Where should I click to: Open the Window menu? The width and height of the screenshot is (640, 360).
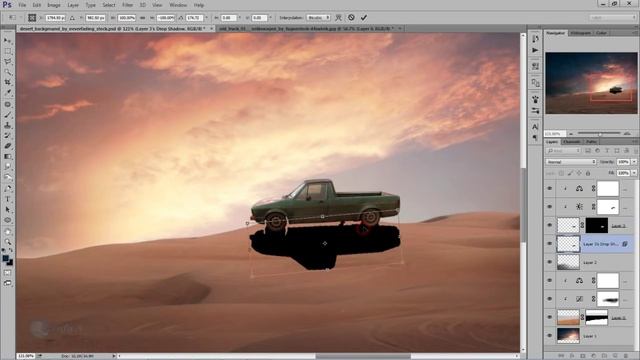[x=178, y=5]
